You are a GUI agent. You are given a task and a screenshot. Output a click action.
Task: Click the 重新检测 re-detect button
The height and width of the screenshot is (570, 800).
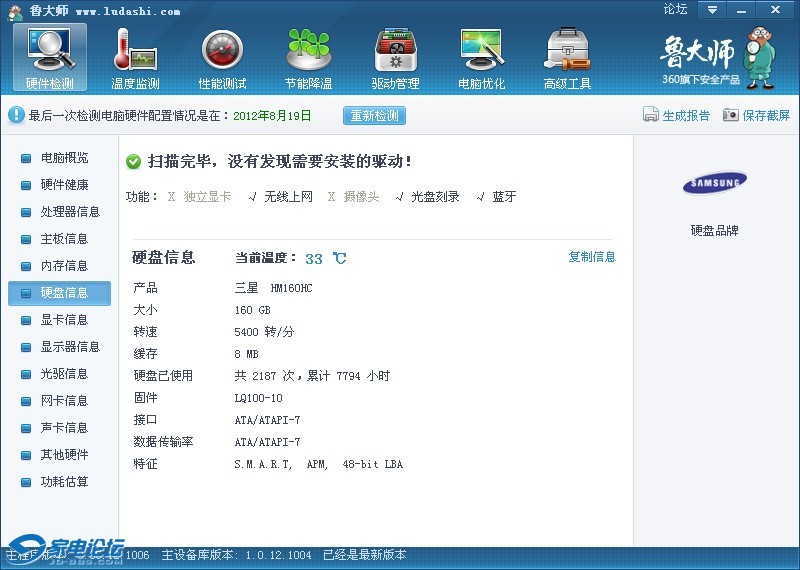pyautogui.click(x=374, y=115)
